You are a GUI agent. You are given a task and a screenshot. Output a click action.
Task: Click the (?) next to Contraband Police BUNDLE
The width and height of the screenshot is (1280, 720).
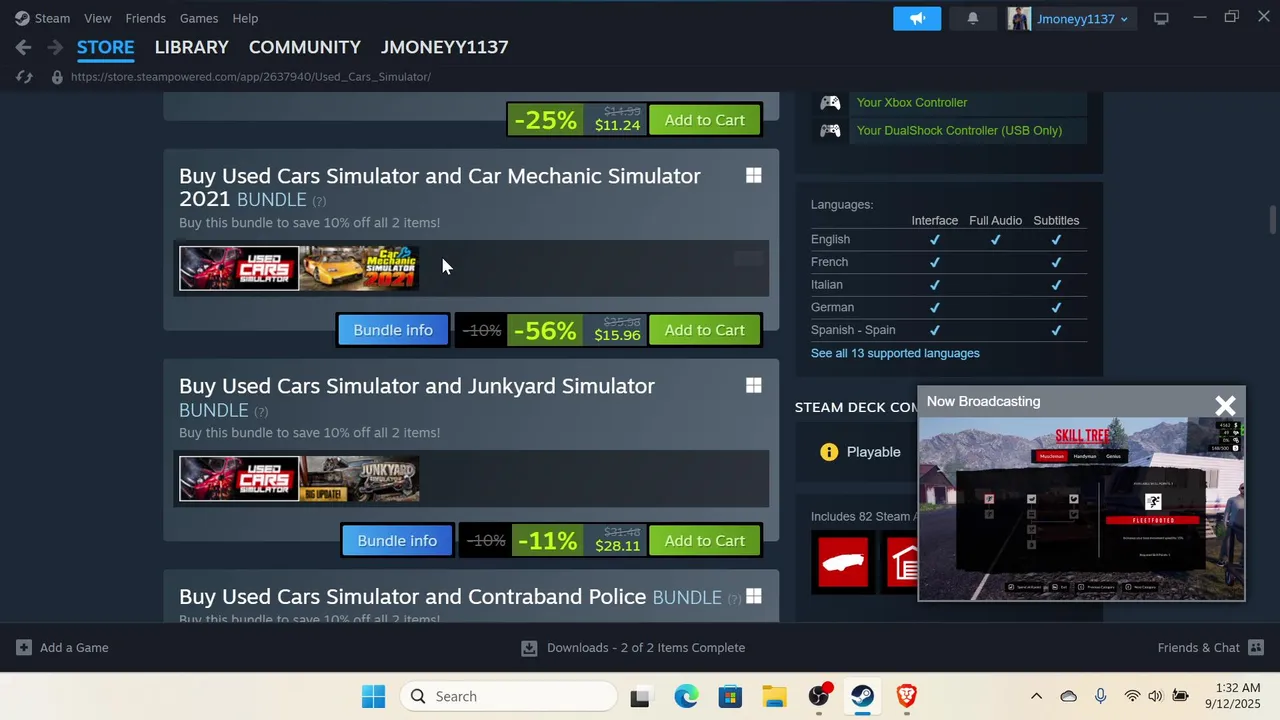point(734,598)
